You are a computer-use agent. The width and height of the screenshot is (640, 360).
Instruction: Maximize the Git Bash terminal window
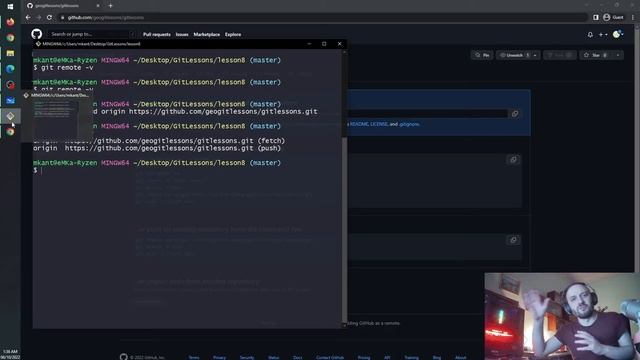click(324, 44)
